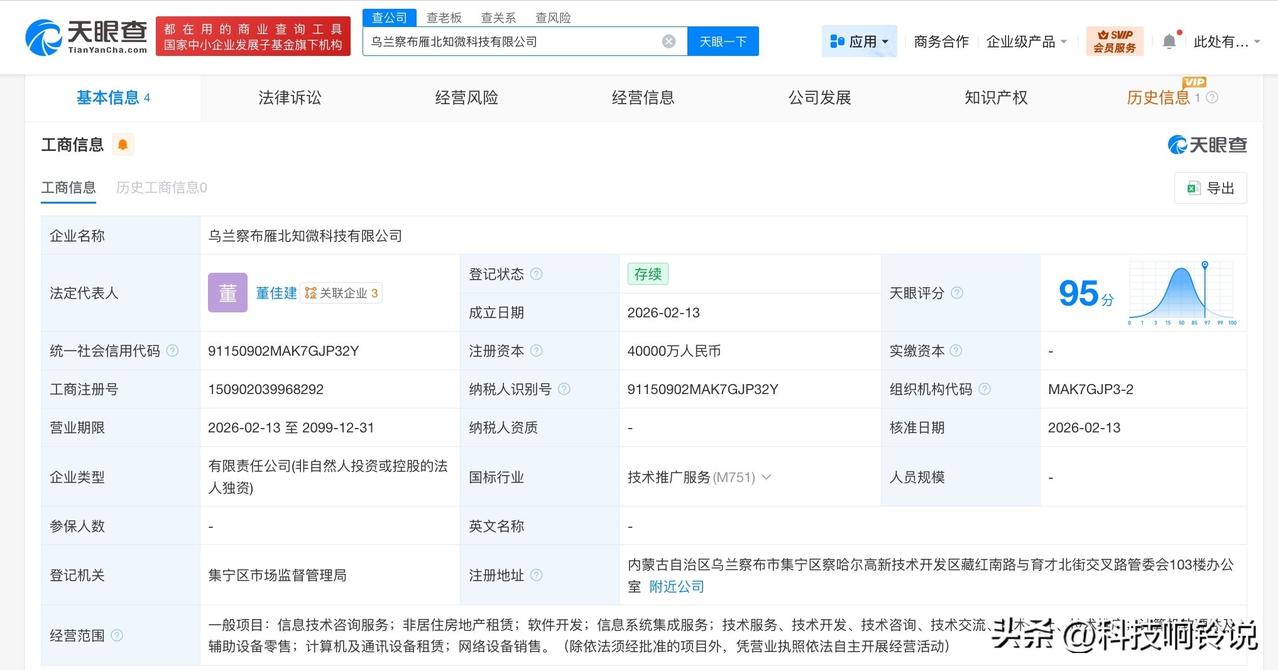The image size is (1278, 670).
Task: Switch to the 查公司 search tab
Action: pos(390,18)
